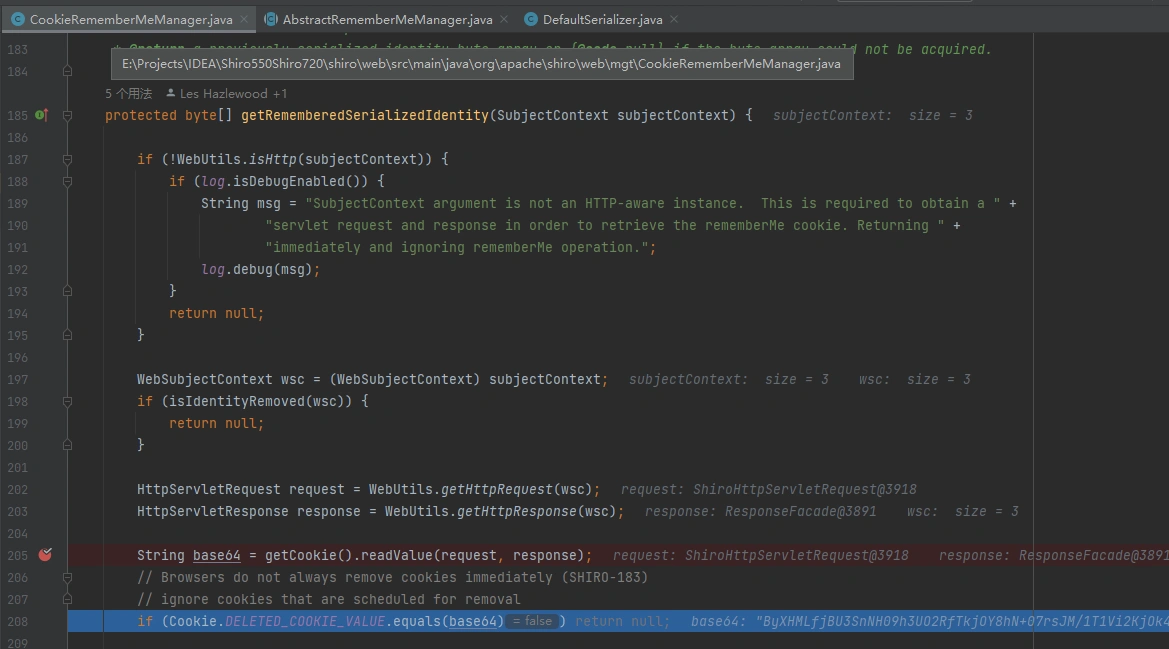The width and height of the screenshot is (1169, 649).
Task: Click the AbstractRememberMeManager.java abstract class icon
Action: point(271,19)
